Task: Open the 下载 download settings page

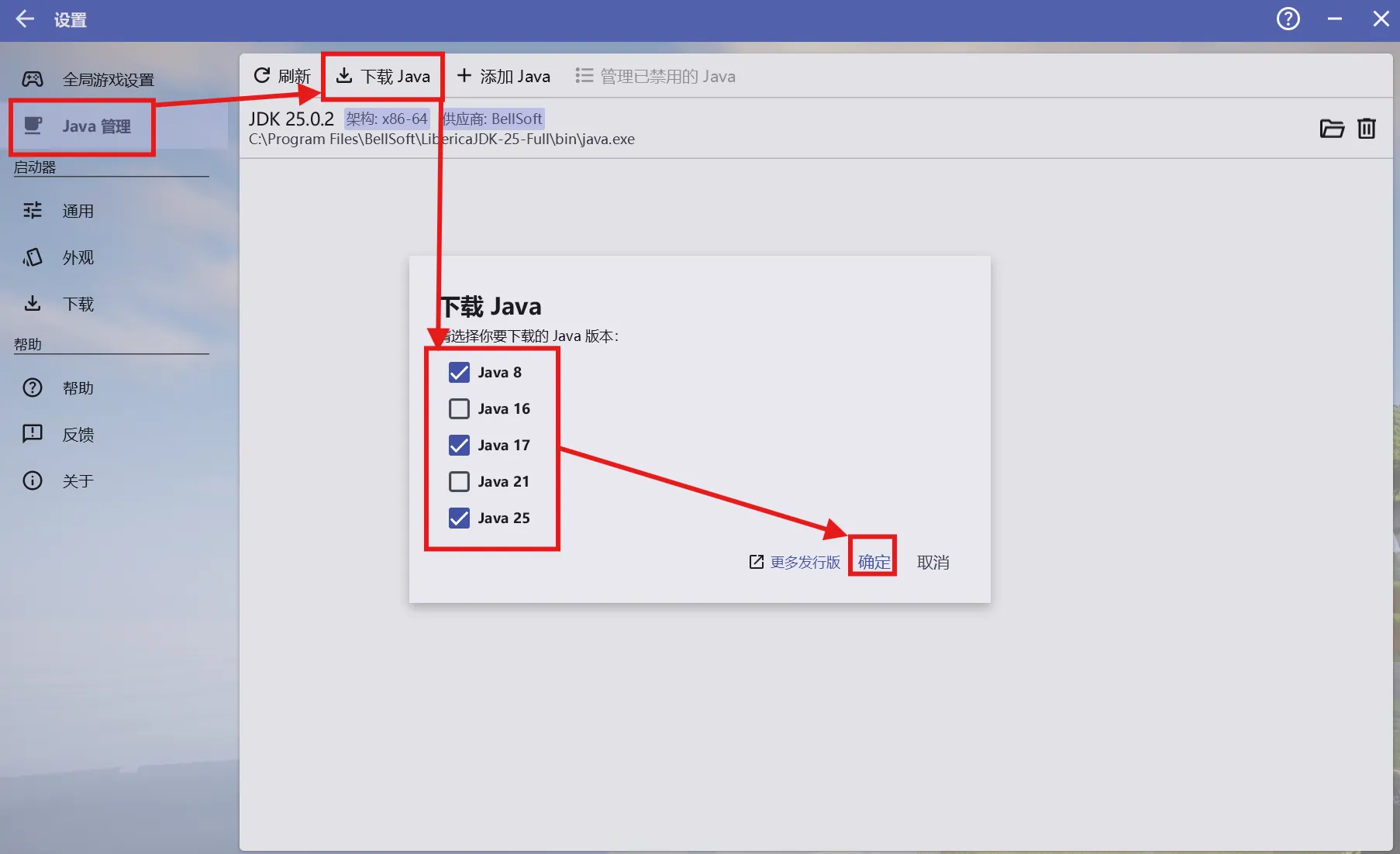Action: pos(78,304)
